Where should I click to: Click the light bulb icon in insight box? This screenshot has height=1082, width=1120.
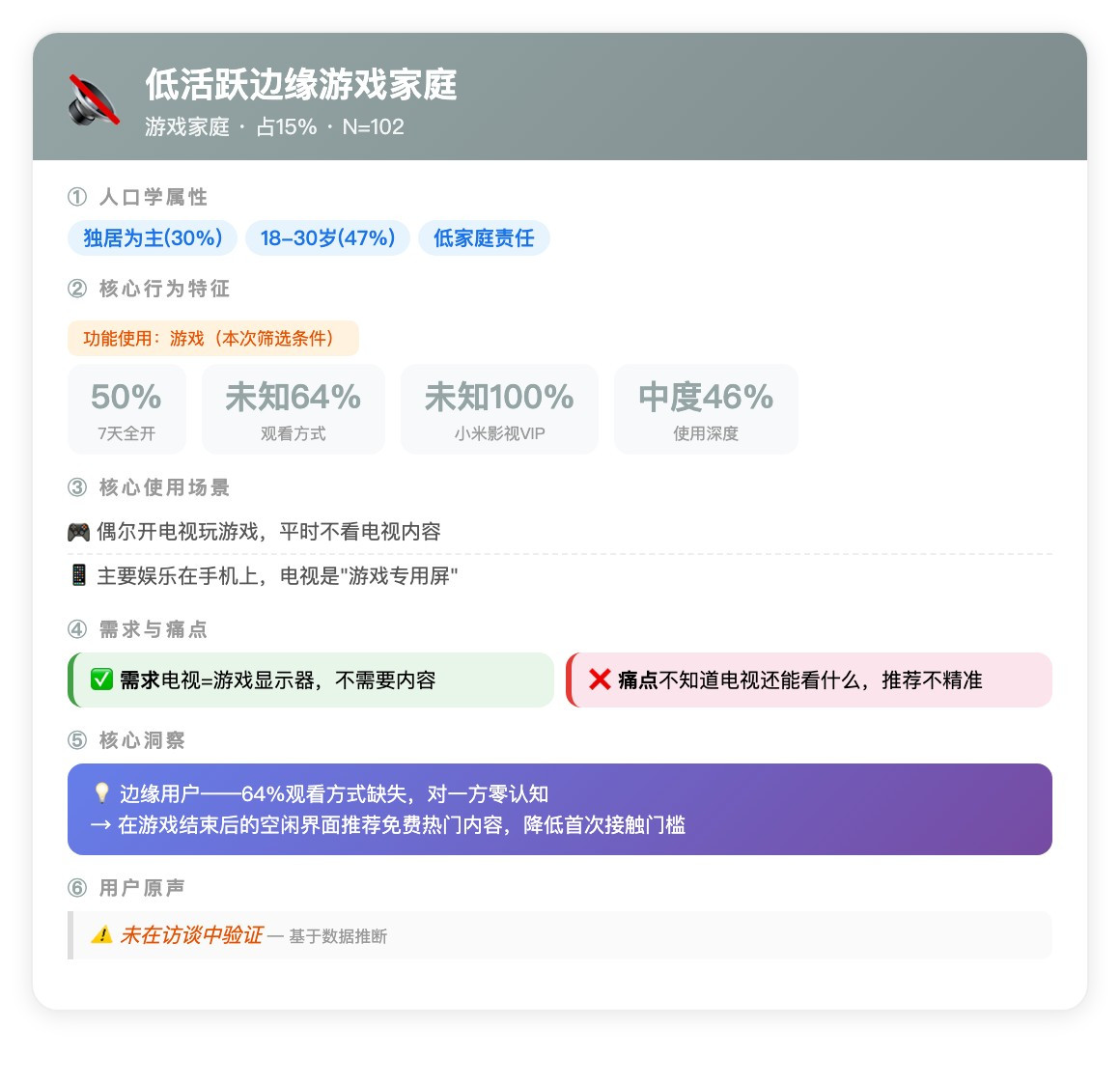101,792
